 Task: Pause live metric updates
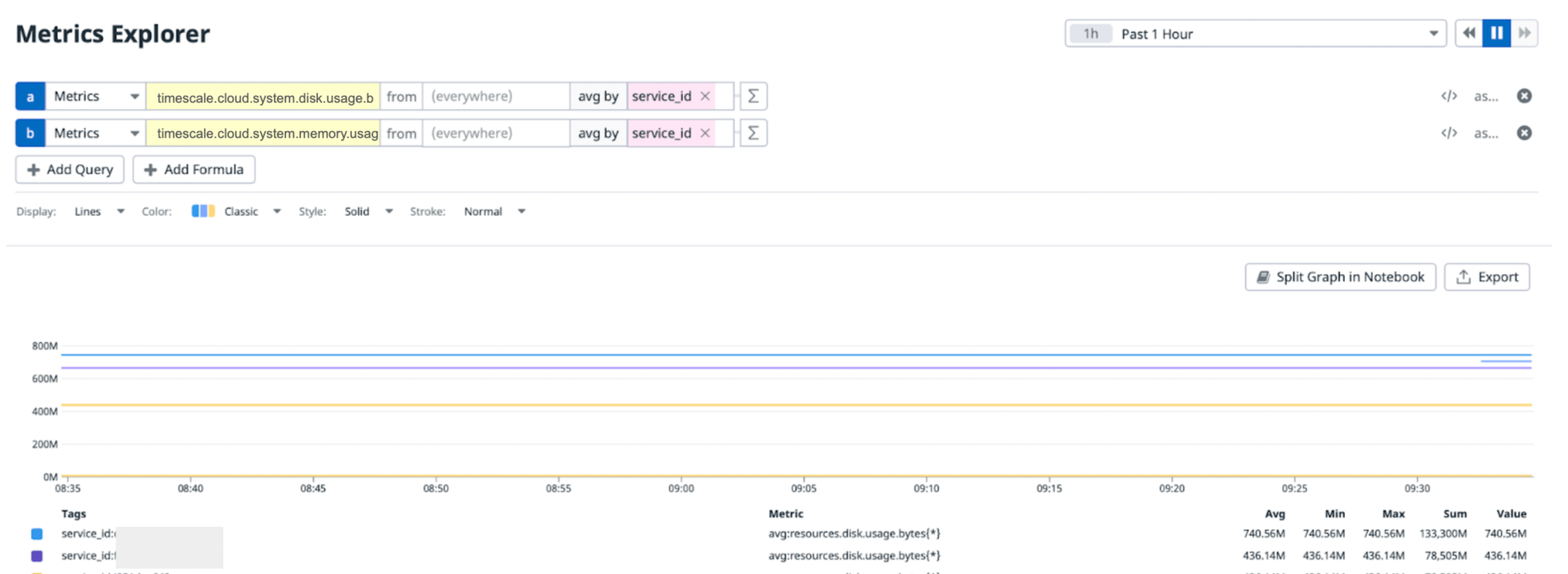click(1497, 33)
